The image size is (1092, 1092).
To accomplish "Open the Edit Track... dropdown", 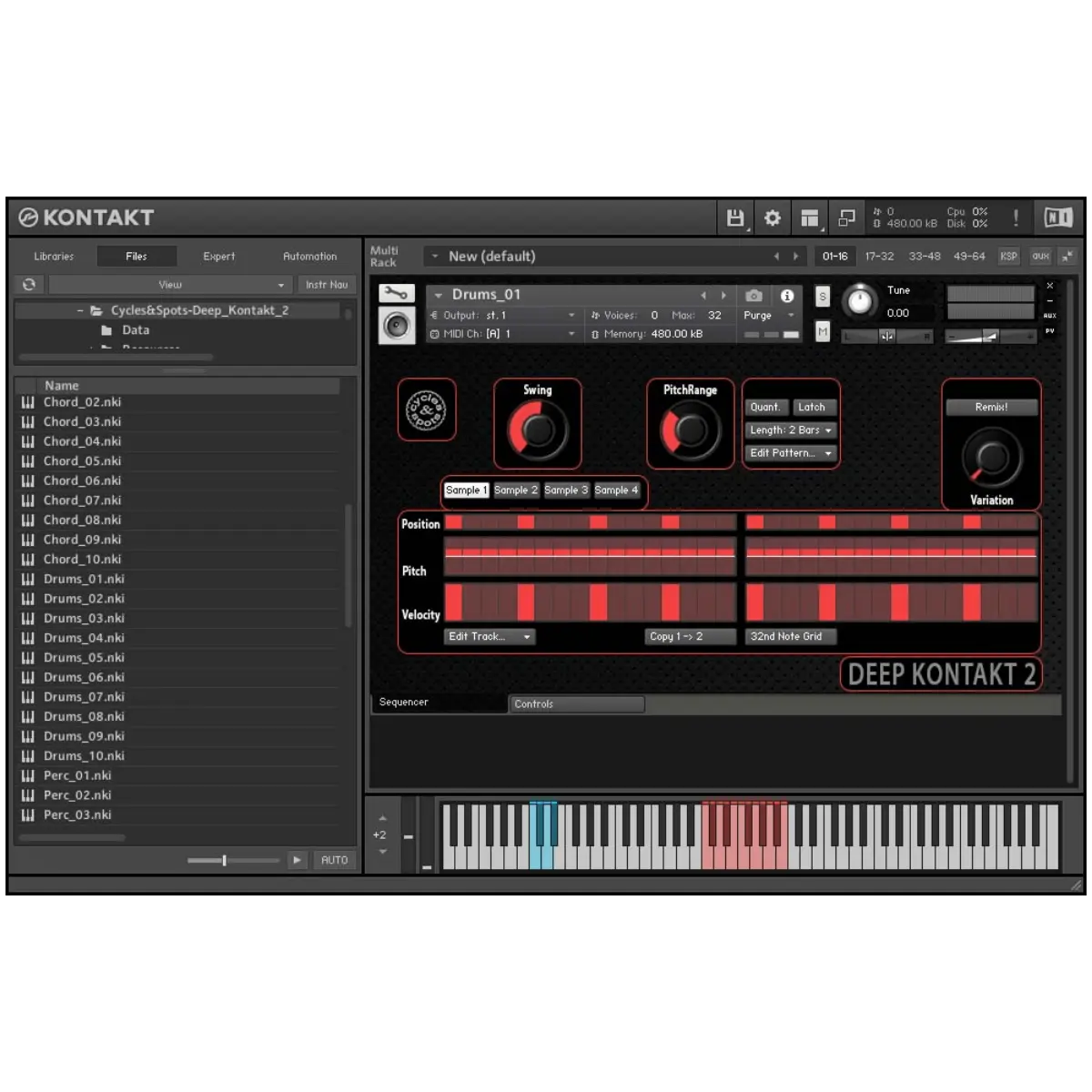I will [x=490, y=637].
